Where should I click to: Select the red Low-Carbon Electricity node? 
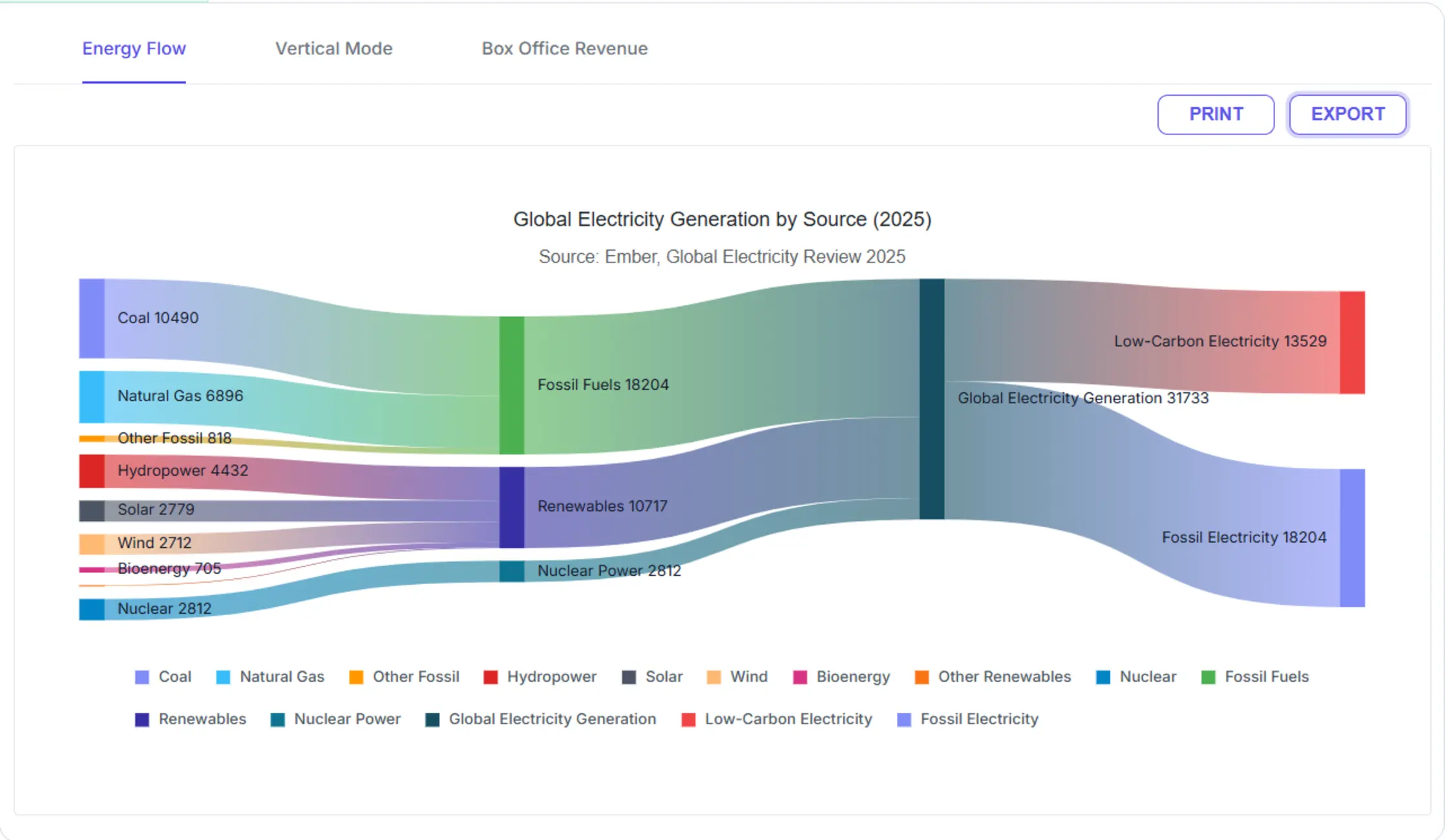pos(1352,342)
